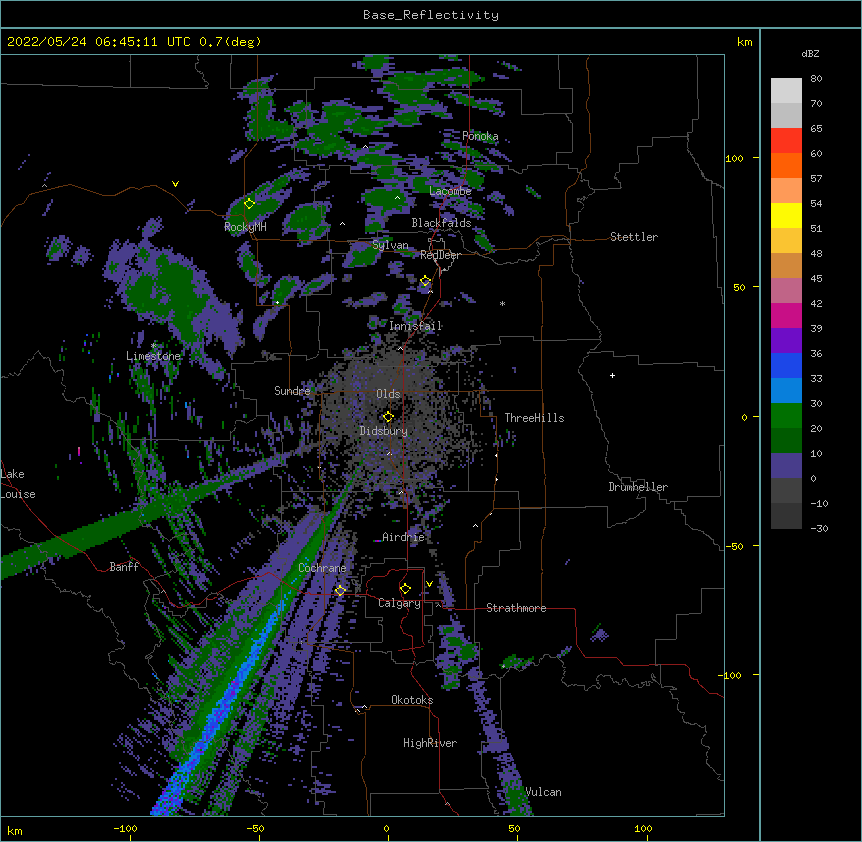Click the Lacombe city label

coord(450,191)
